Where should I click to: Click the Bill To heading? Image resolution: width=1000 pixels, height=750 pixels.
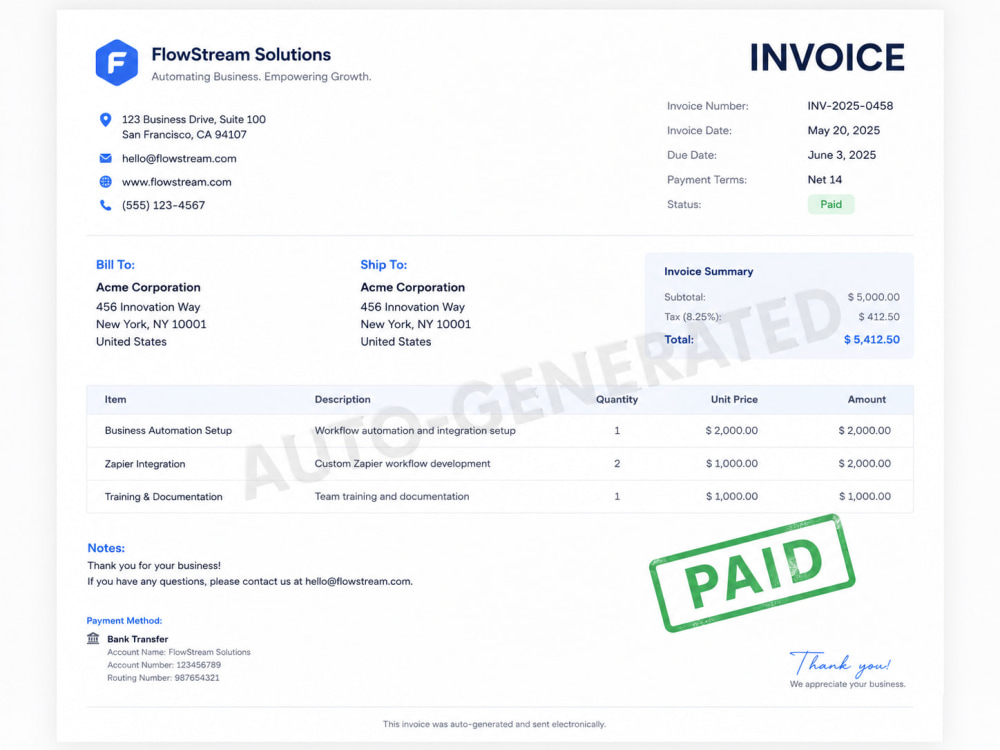(x=115, y=265)
